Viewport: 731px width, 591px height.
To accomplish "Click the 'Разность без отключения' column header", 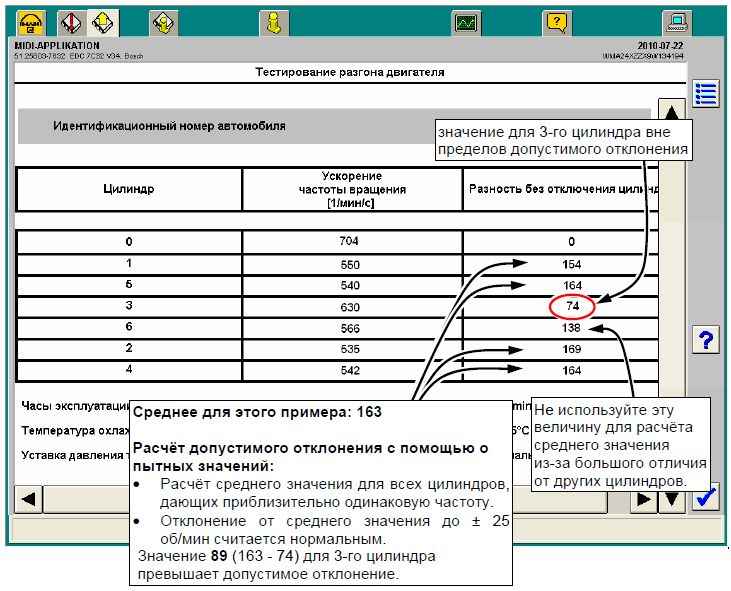I will click(x=561, y=189).
